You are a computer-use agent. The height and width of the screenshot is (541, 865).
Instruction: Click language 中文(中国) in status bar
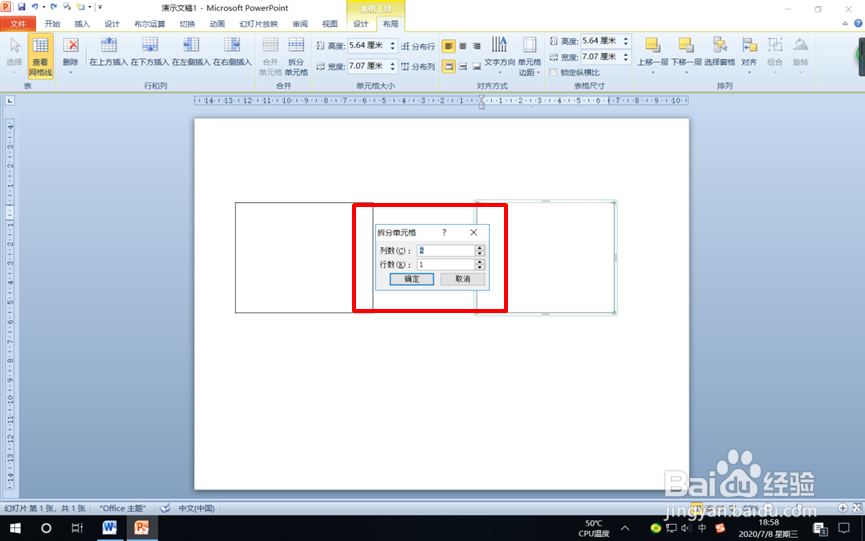[196, 508]
